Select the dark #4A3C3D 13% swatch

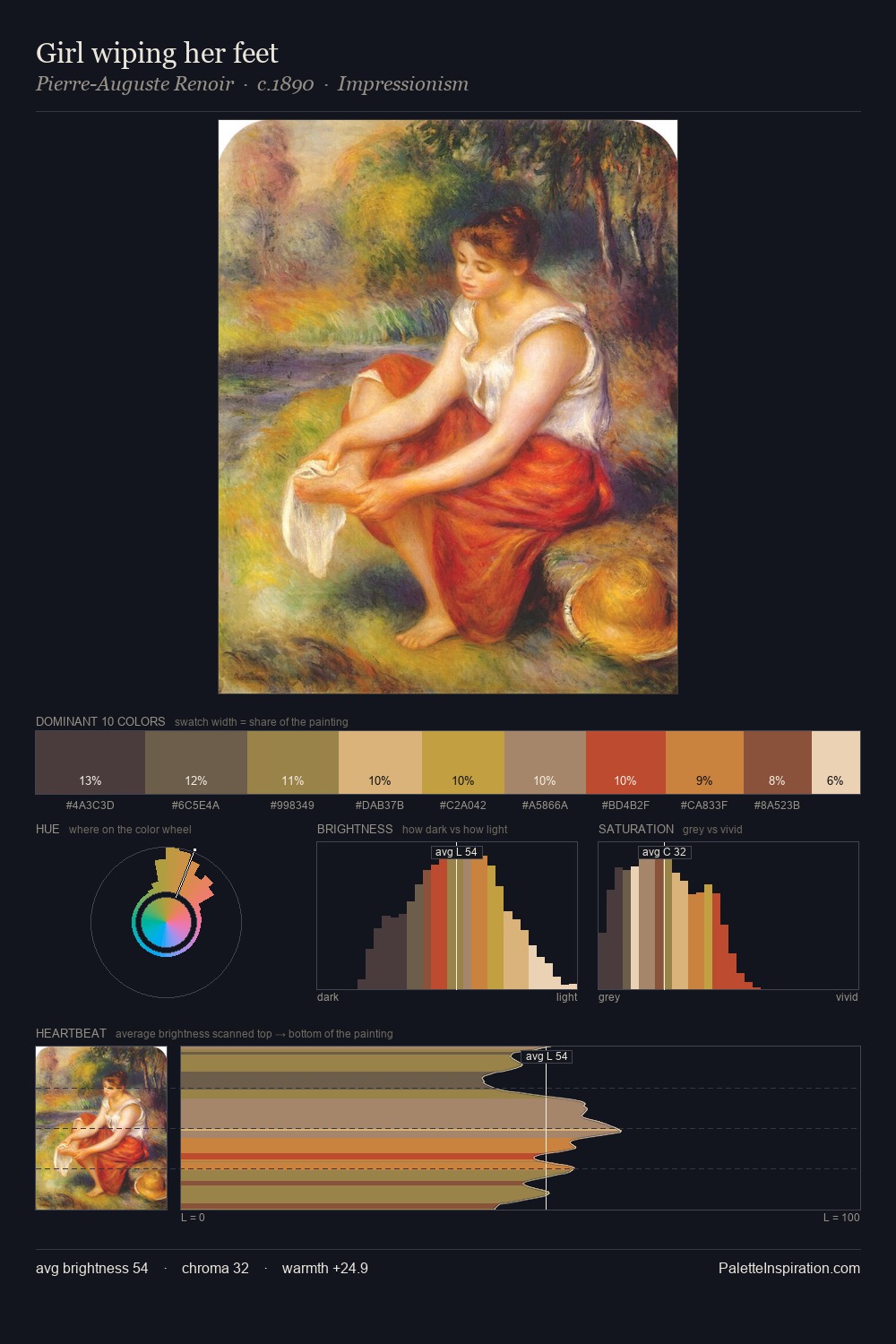[x=90, y=762]
